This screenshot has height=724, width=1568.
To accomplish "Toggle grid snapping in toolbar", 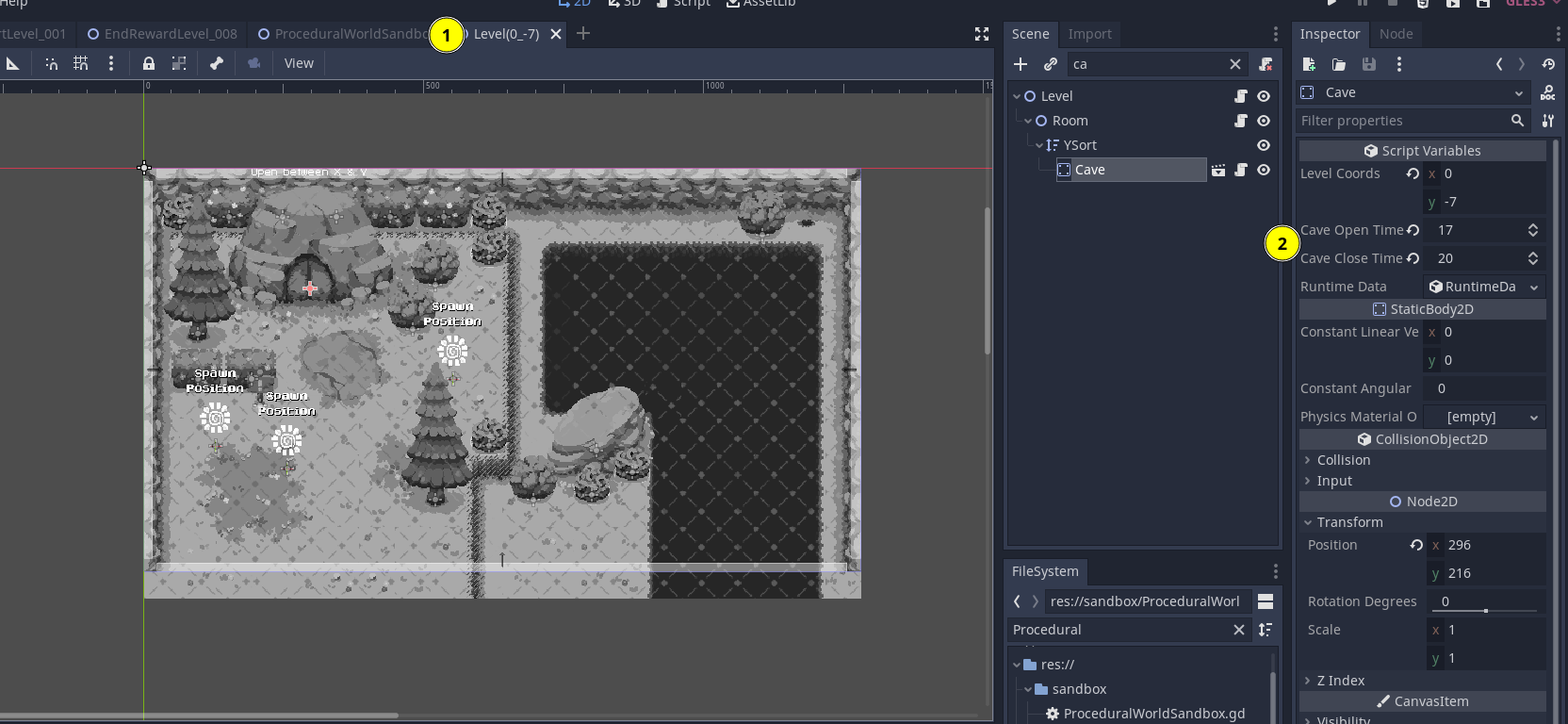I will click(81, 63).
